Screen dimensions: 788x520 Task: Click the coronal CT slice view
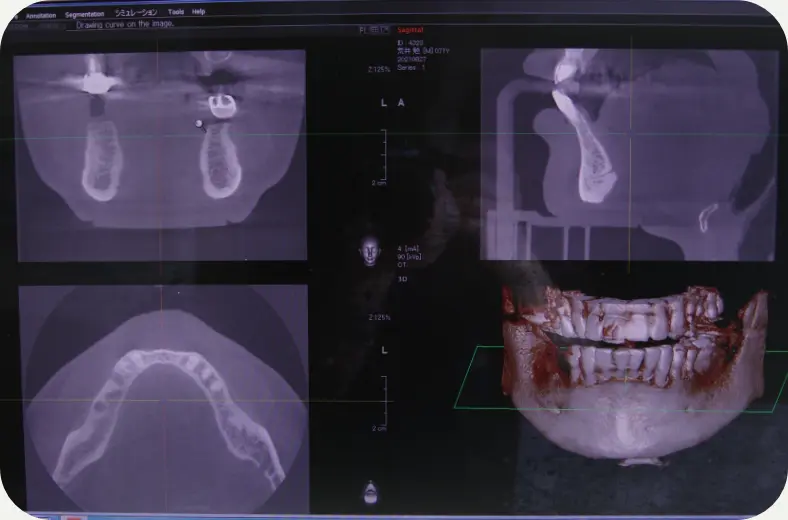[x=161, y=155]
